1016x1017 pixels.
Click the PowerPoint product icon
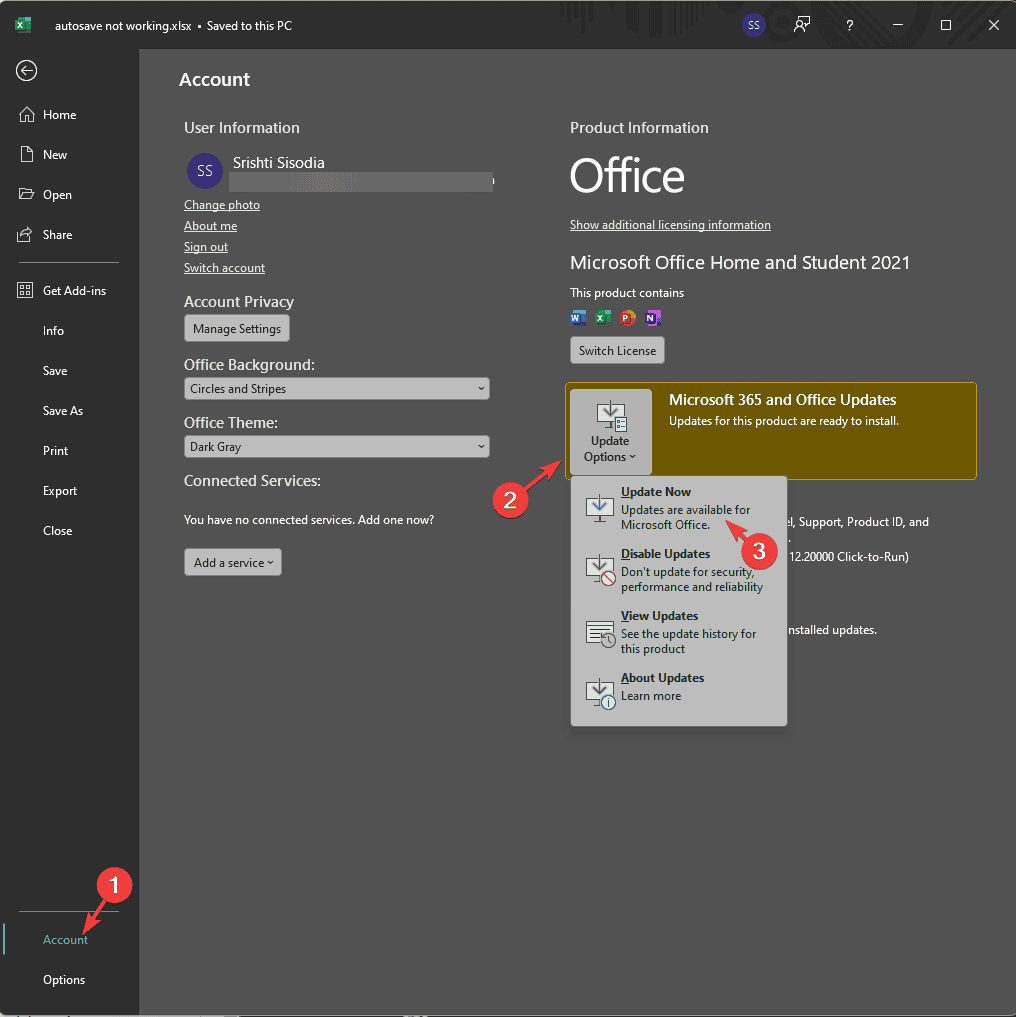(x=627, y=317)
